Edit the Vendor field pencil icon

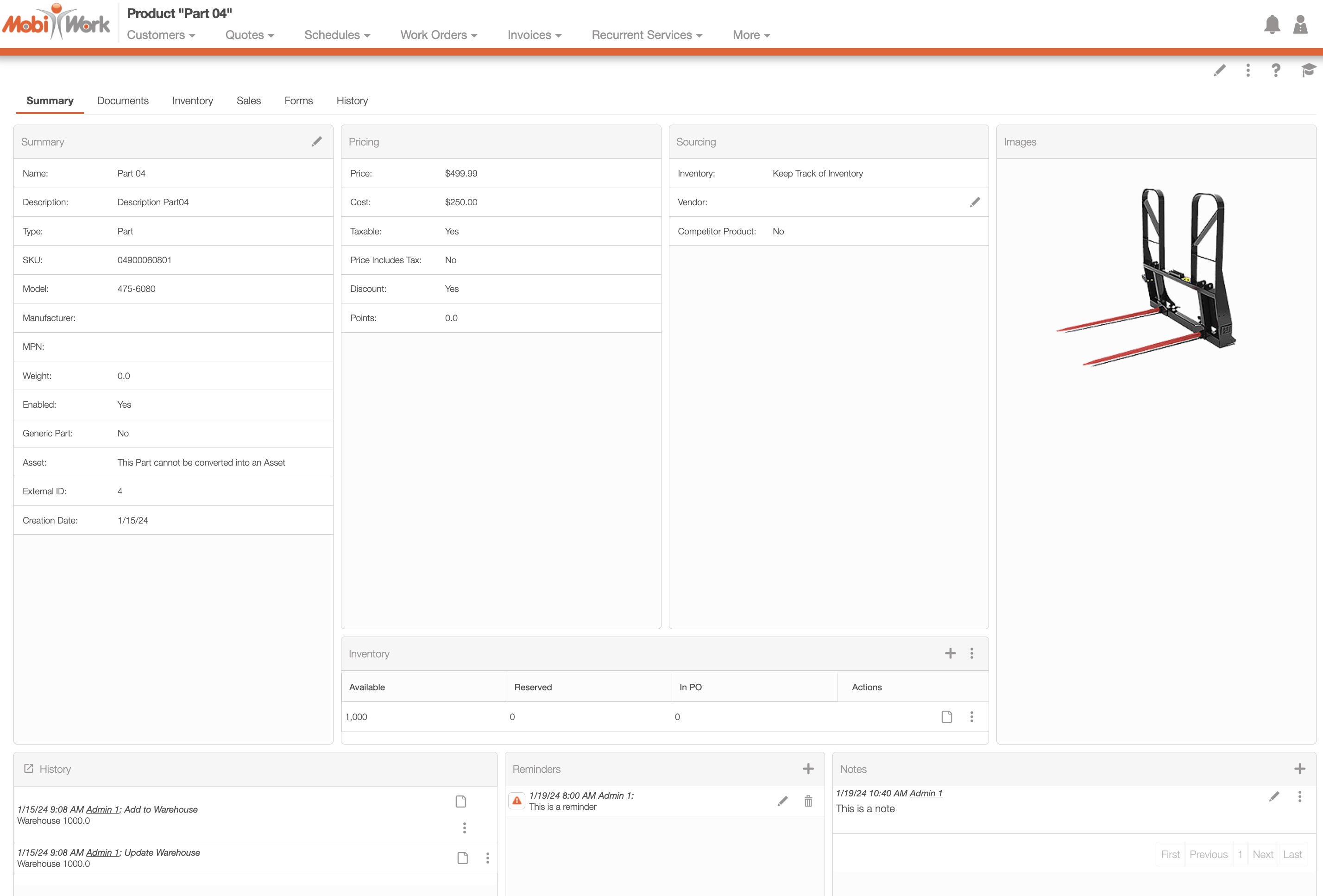coord(975,202)
